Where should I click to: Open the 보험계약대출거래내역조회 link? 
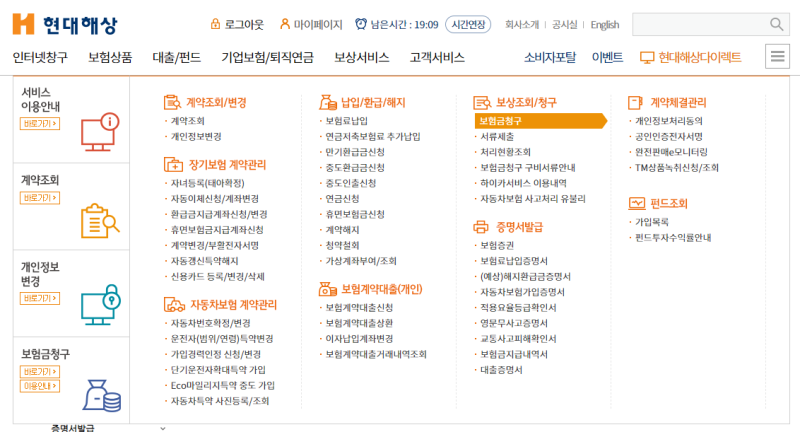click(x=376, y=354)
